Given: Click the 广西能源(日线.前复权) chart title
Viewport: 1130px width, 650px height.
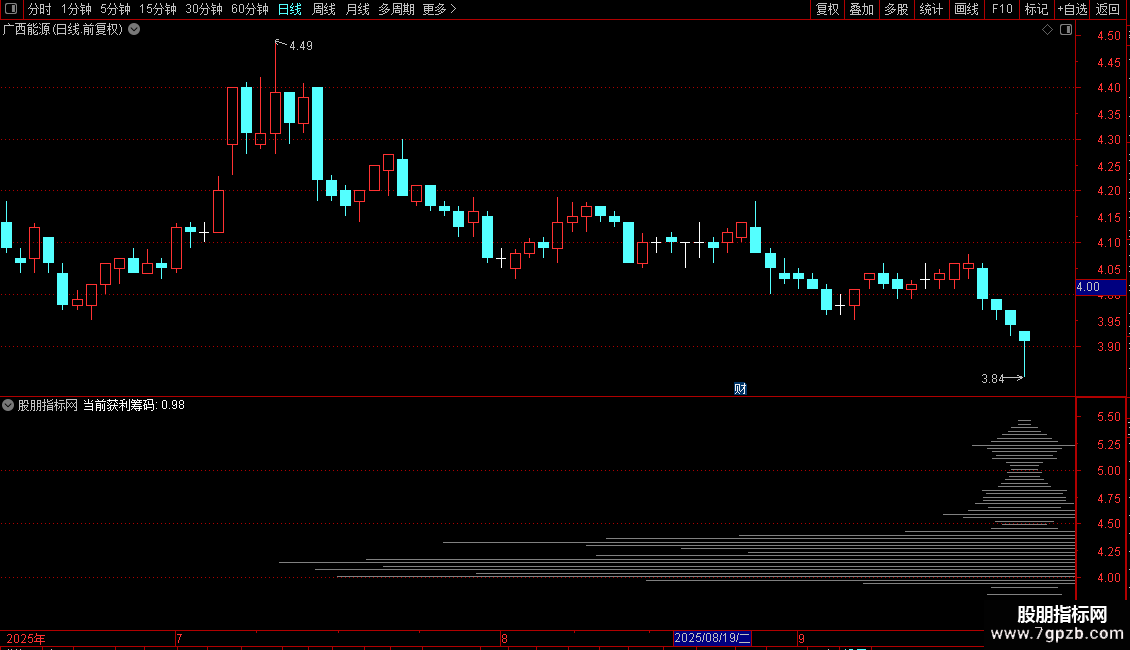Looking at the screenshot, I should pos(63,30).
